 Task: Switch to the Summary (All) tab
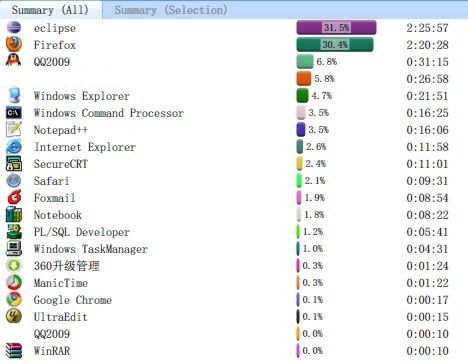(51, 10)
